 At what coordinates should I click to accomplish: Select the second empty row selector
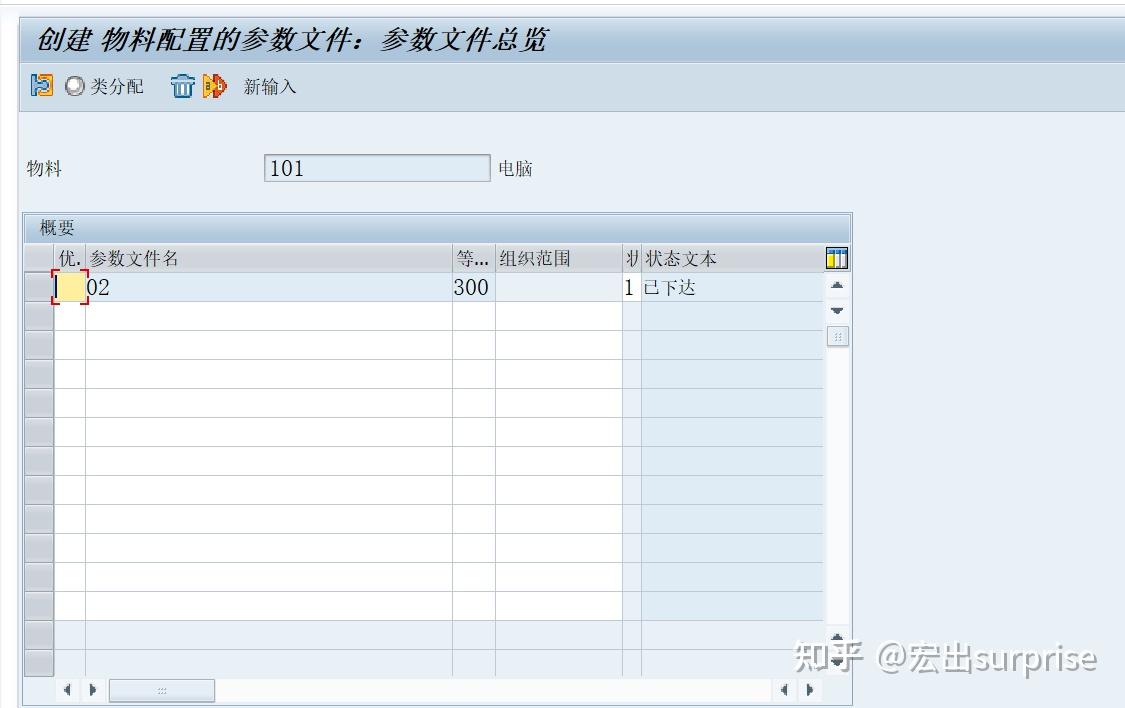click(40, 315)
